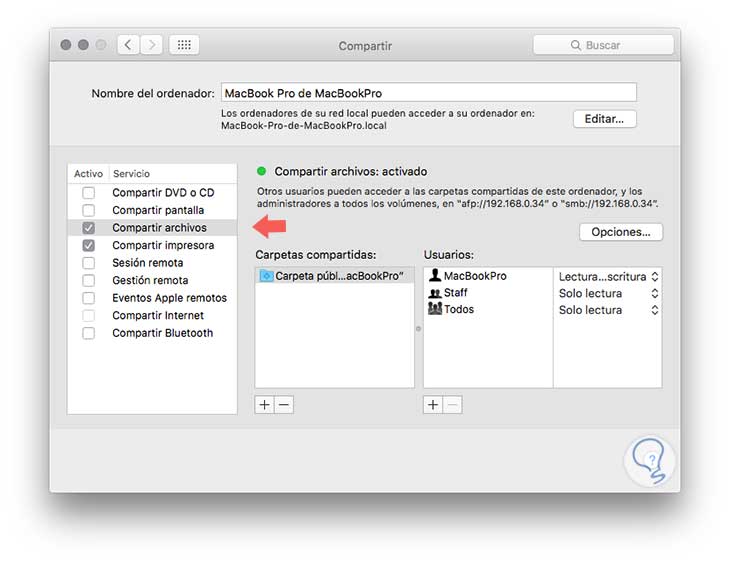Select Compartir Bluetooth service row
730x563 pixels.
click(152, 333)
